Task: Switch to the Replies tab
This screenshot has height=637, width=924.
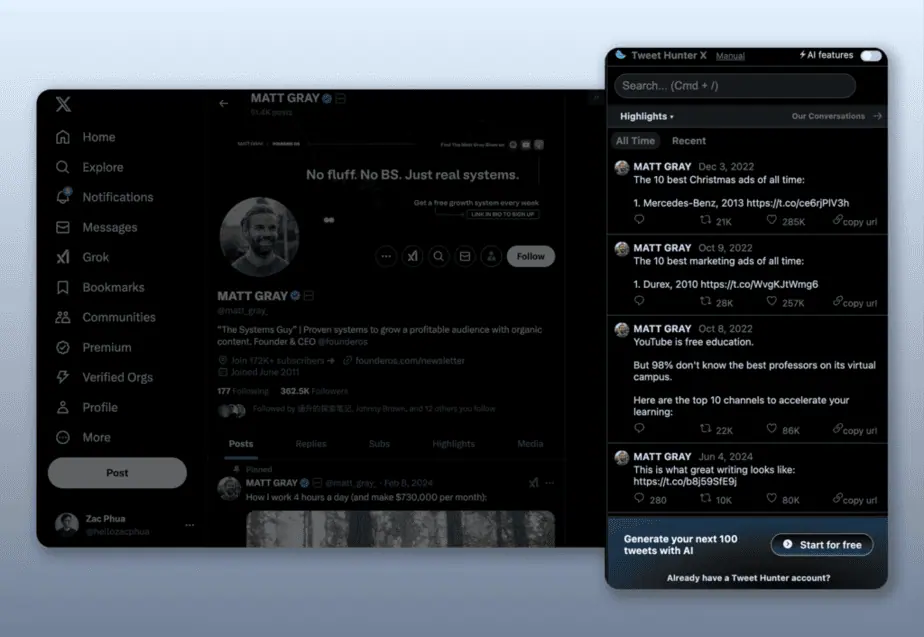Action: pyautogui.click(x=311, y=444)
